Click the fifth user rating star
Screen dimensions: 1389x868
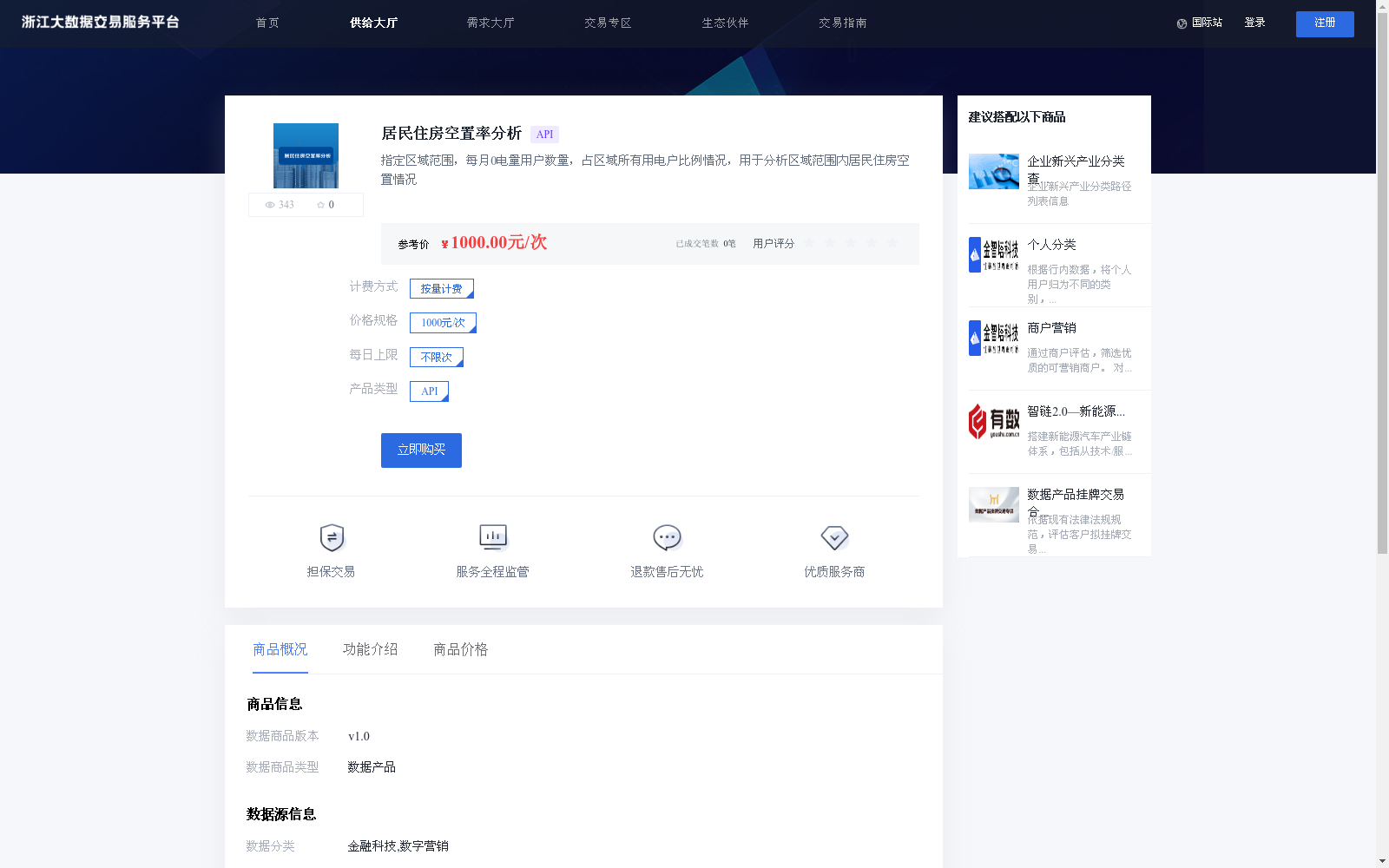coord(892,243)
